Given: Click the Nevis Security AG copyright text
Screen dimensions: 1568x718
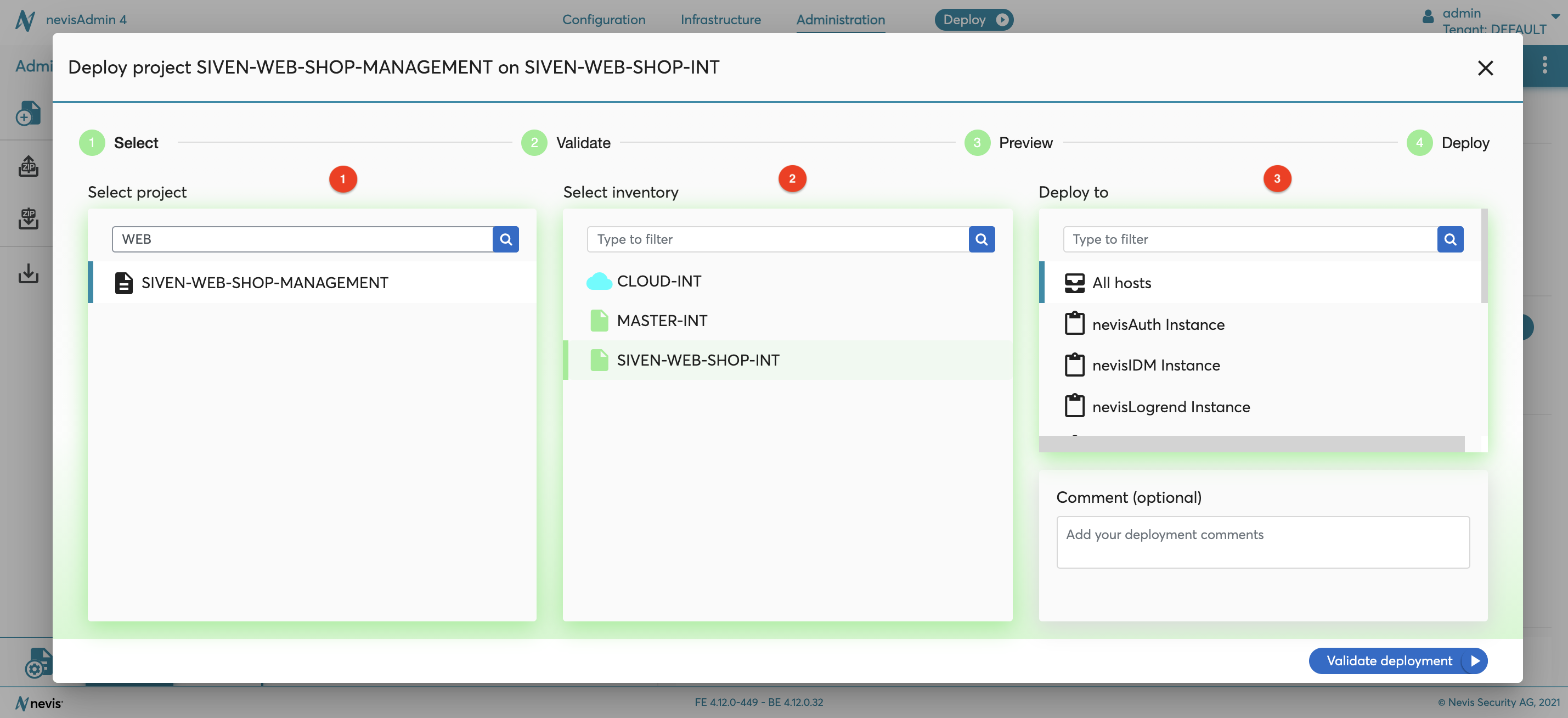Looking at the screenshot, I should coord(1499,702).
